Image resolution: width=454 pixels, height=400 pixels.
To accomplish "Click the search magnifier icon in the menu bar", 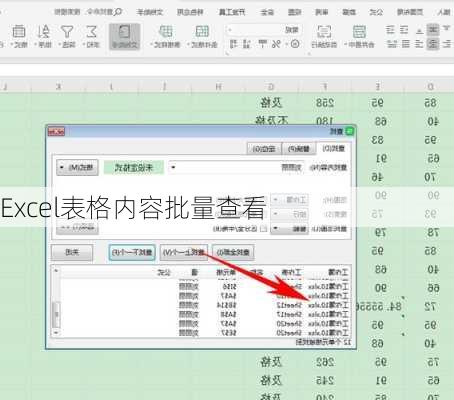I will tap(117, 12).
